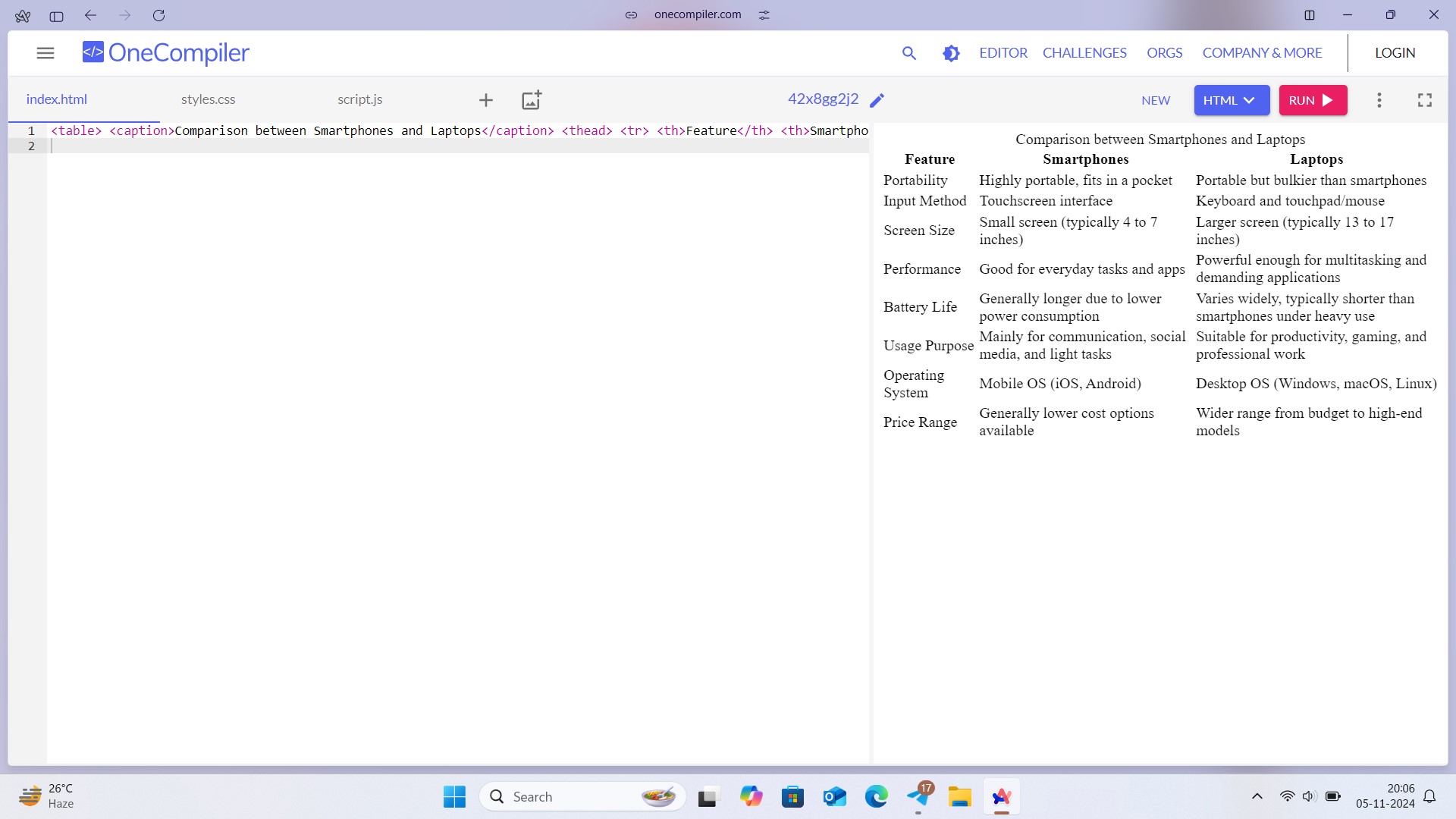Open the HTML language dropdown
This screenshot has height=819, width=1456.
click(x=1232, y=100)
